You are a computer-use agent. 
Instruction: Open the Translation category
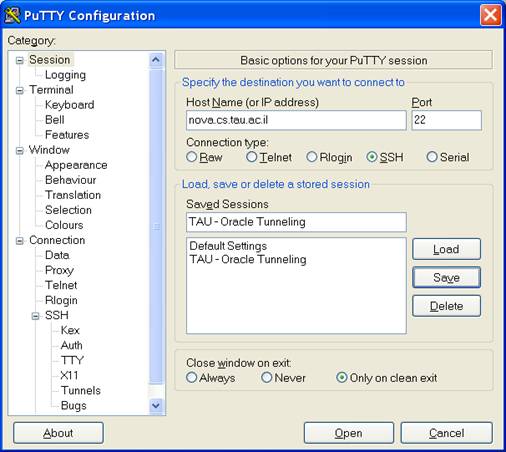(73, 195)
